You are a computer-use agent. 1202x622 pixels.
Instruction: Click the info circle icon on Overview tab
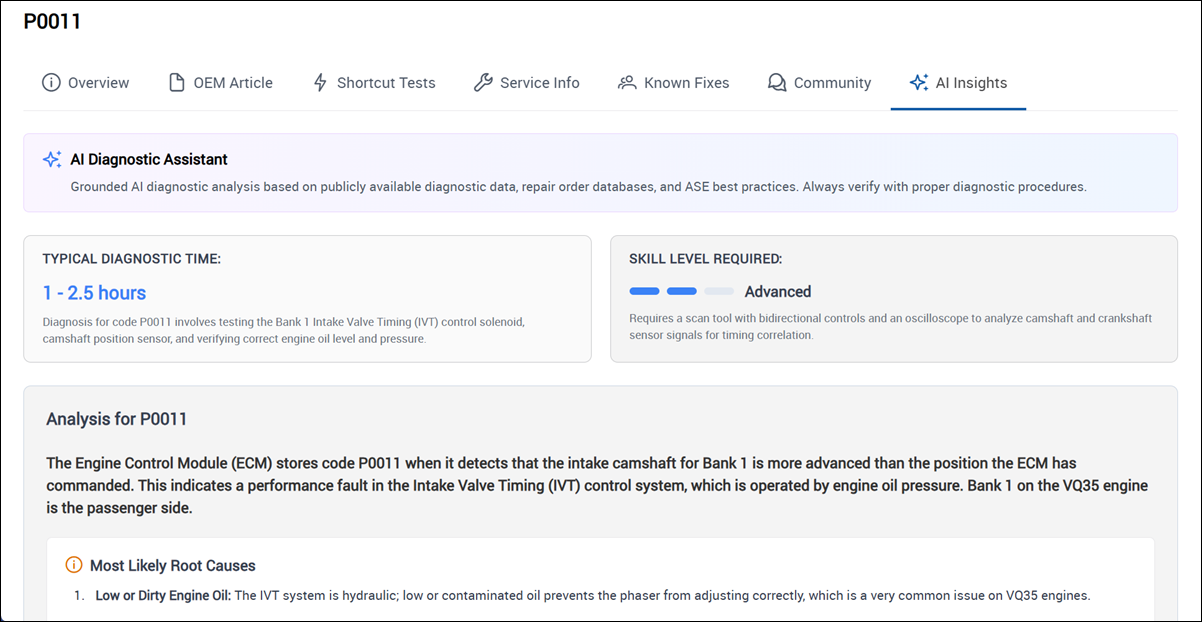(x=51, y=83)
